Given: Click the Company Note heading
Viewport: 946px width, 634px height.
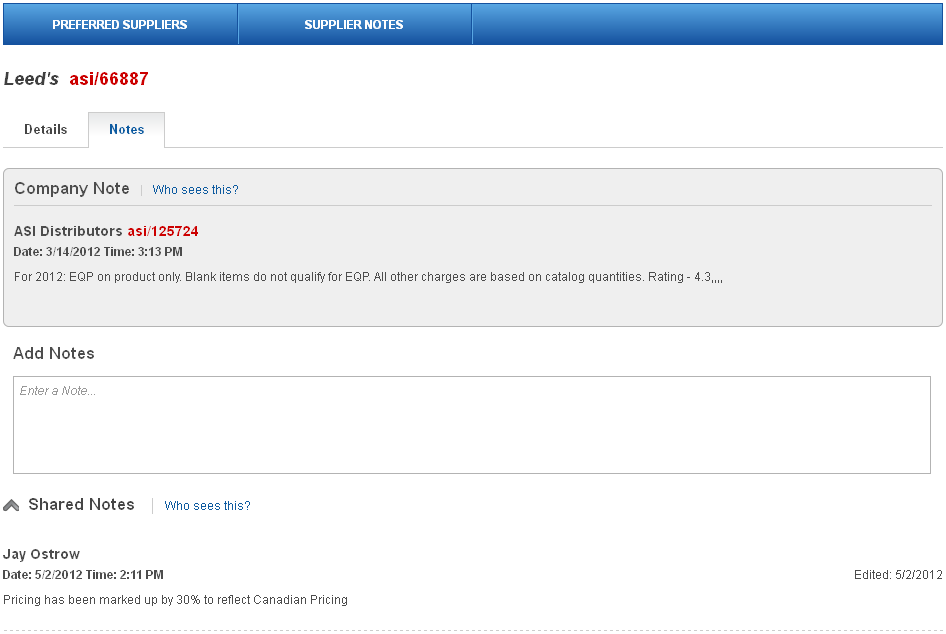Looking at the screenshot, I should [x=72, y=189].
